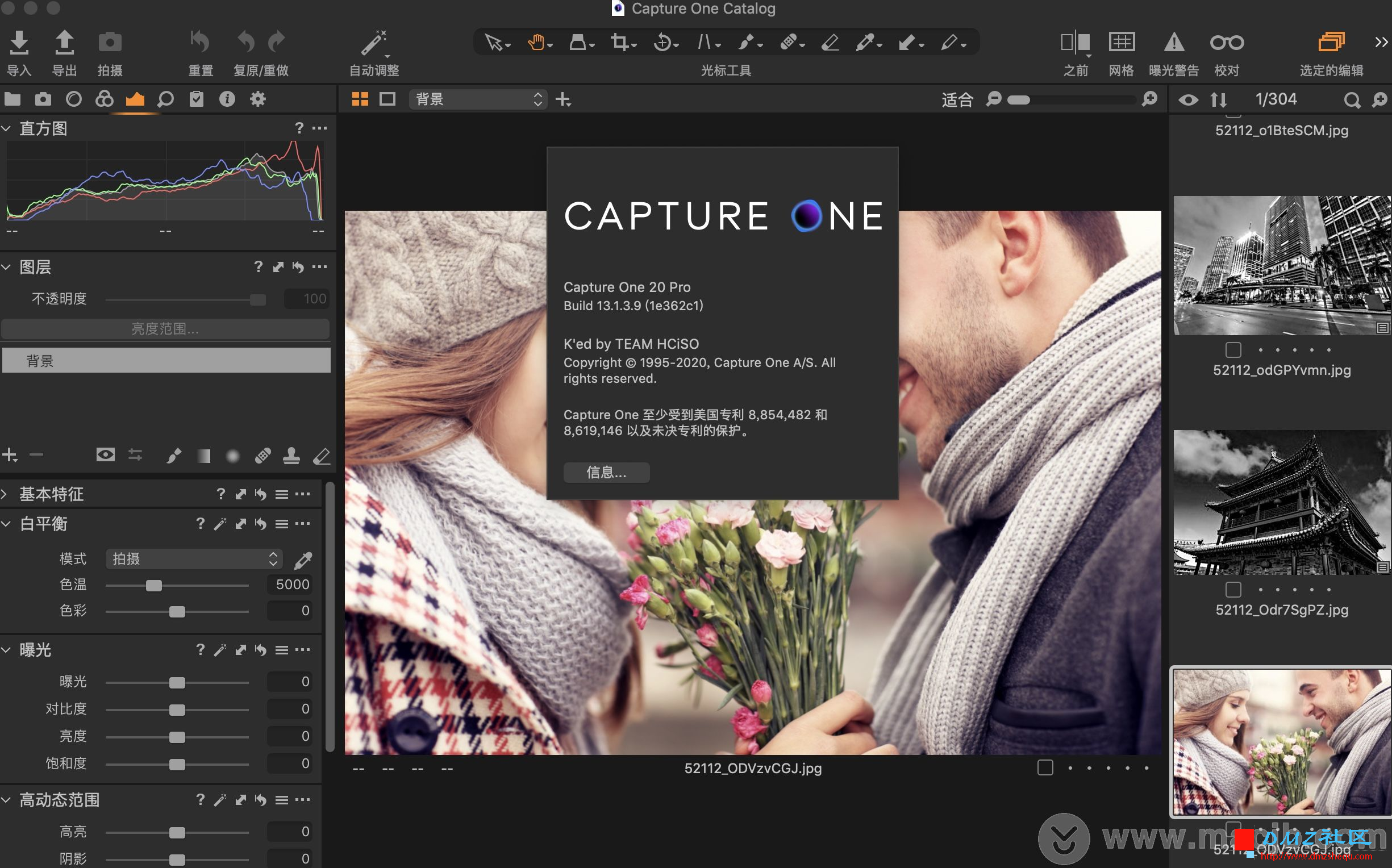Select the black-and-white pagoda thumbnail
The height and width of the screenshot is (868, 1392).
click(1282, 502)
